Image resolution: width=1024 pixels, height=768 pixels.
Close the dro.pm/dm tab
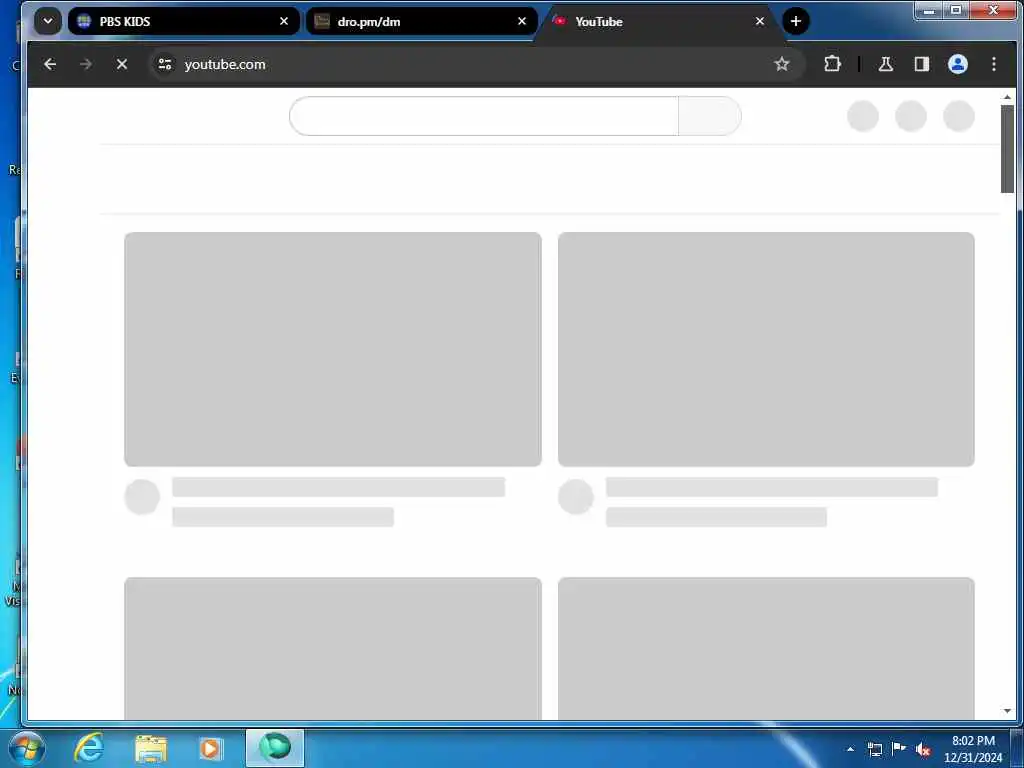tap(522, 21)
